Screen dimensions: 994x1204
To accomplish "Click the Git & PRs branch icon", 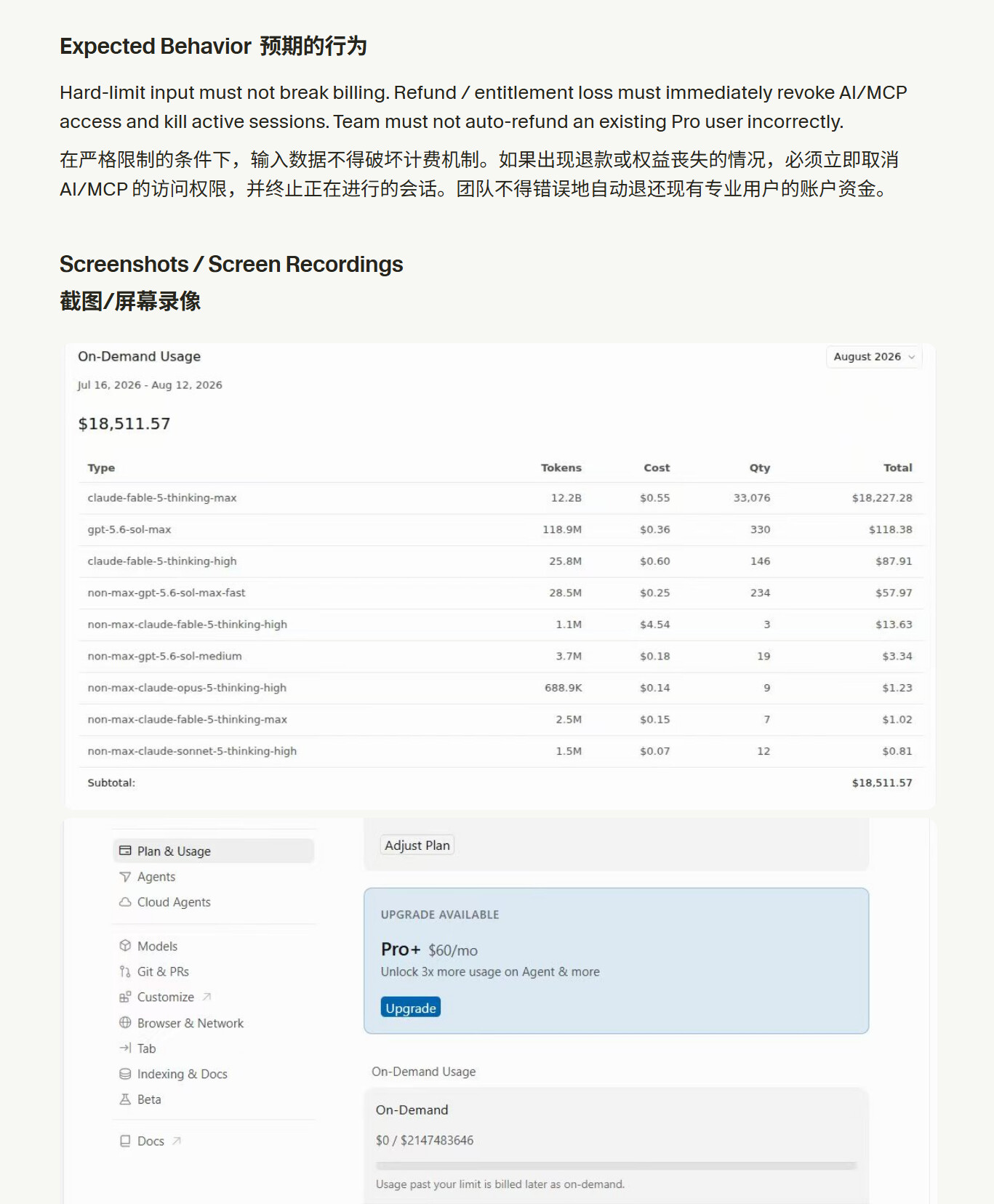I will pyautogui.click(x=125, y=971).
